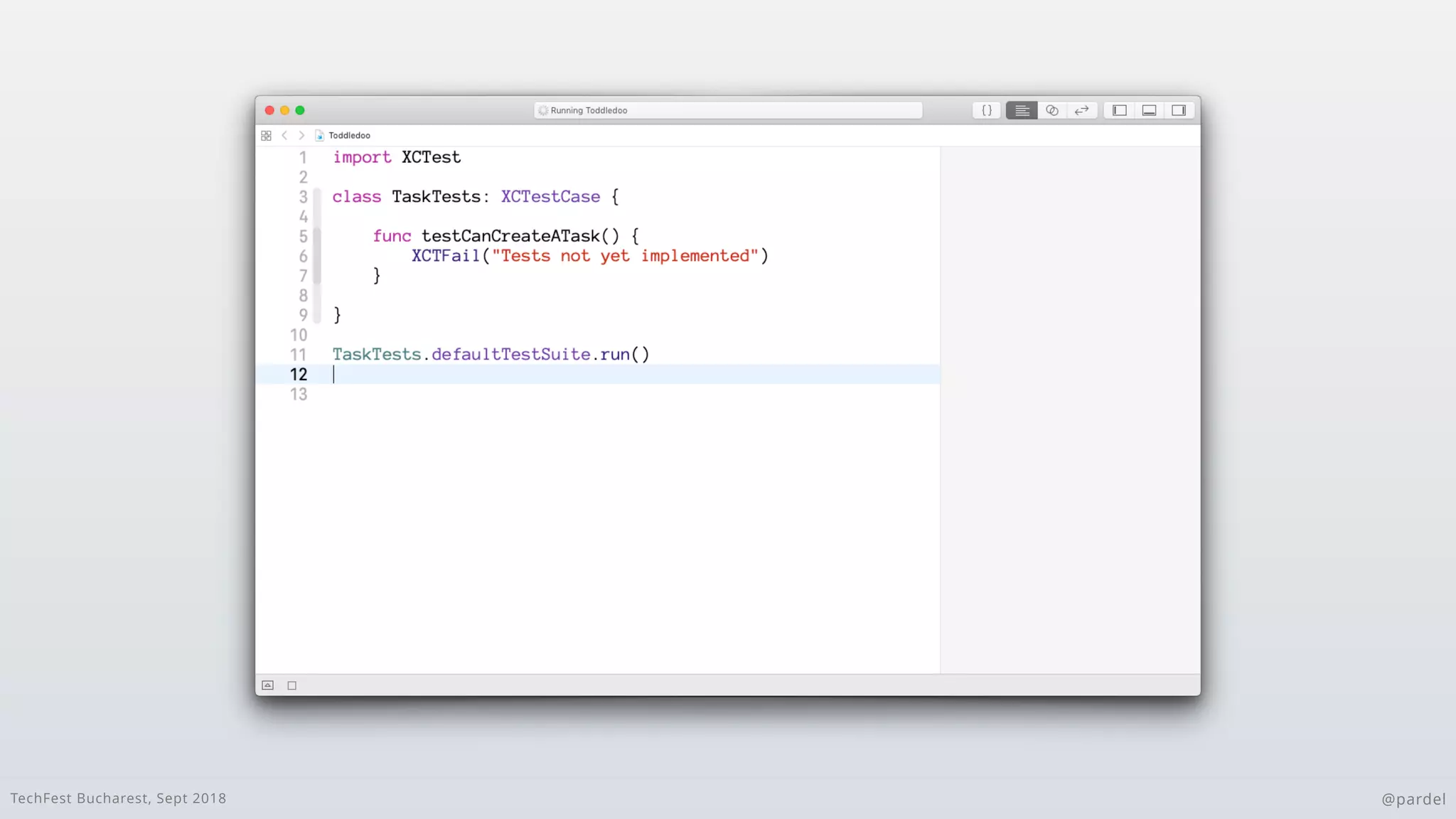This screenshot has width=1456, height=819.
Task: Go forward with the right chevron
Action: (301, 135)
